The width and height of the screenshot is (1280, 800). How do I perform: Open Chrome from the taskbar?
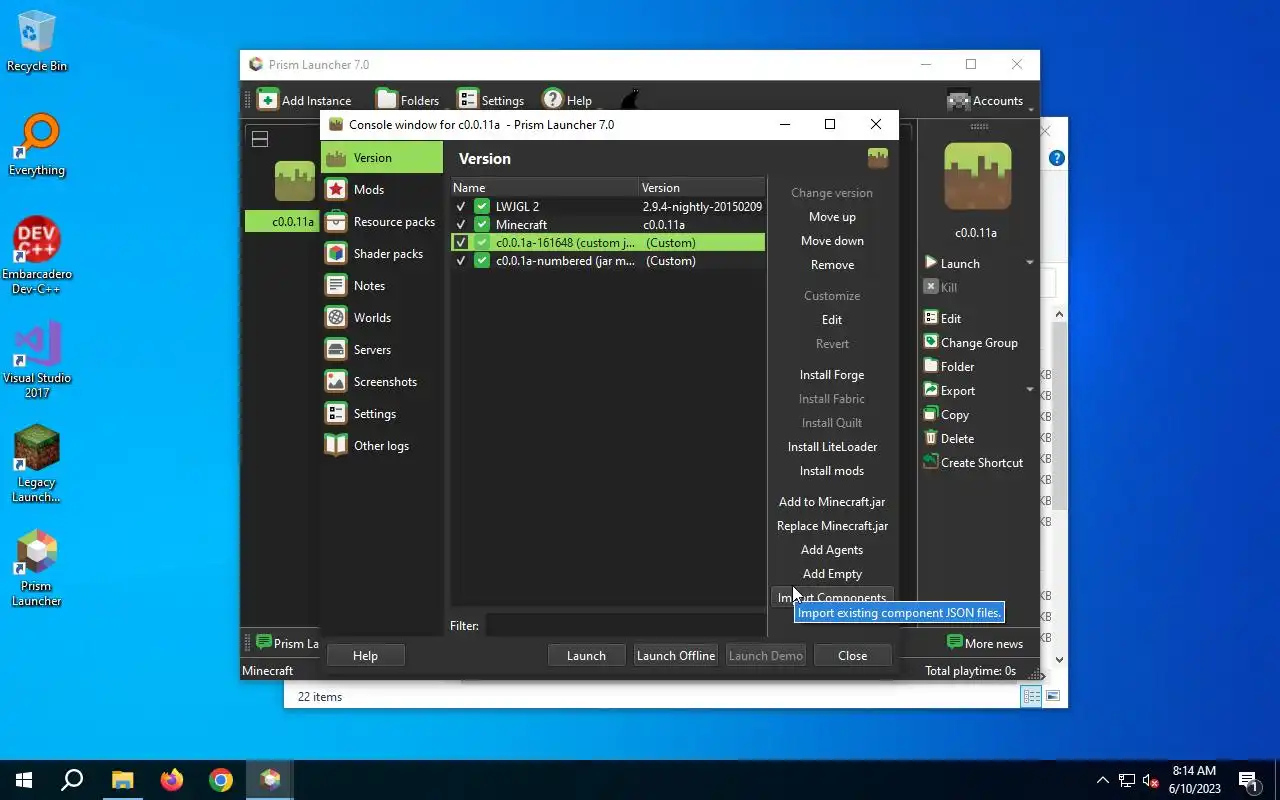[x=221, y=780]
